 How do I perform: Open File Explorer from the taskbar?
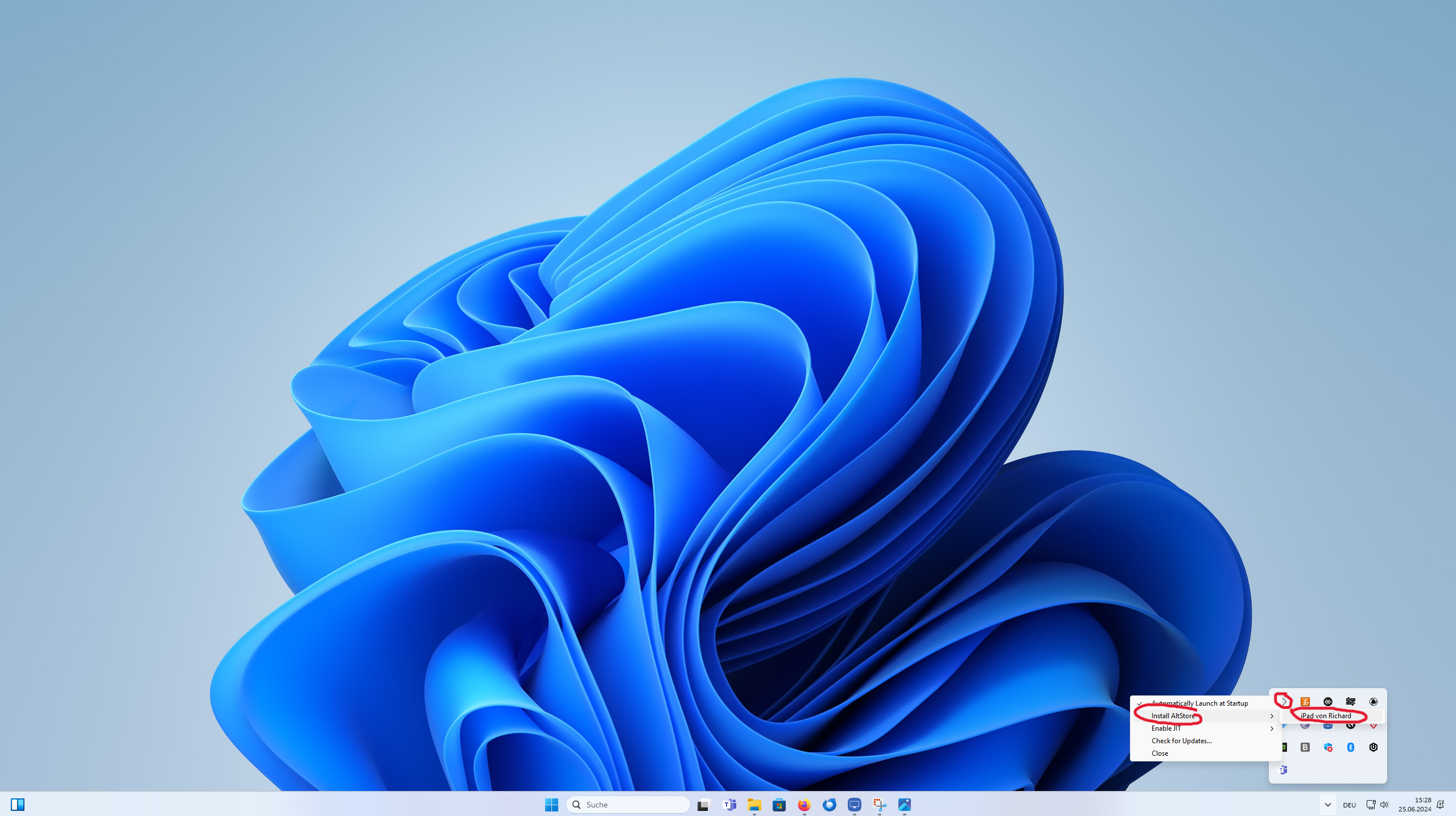pos(754,805)
